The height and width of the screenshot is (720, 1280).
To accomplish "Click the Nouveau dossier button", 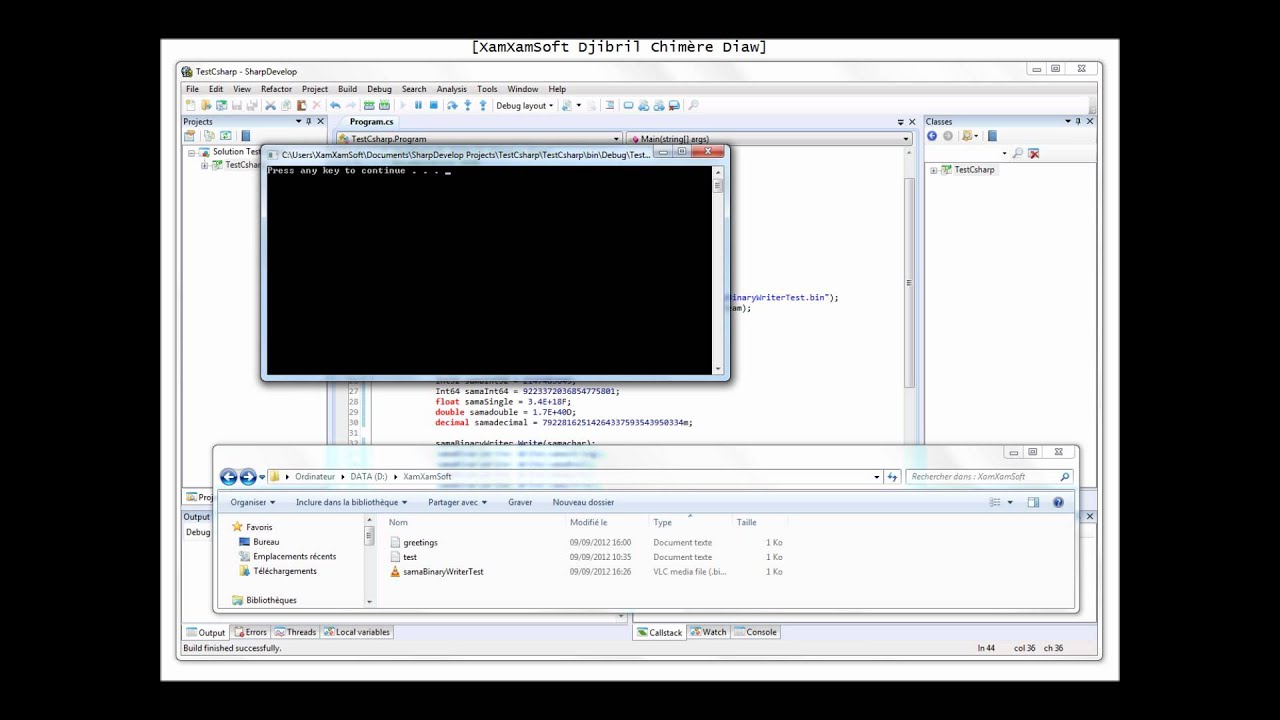I will (x=583, y=502).
